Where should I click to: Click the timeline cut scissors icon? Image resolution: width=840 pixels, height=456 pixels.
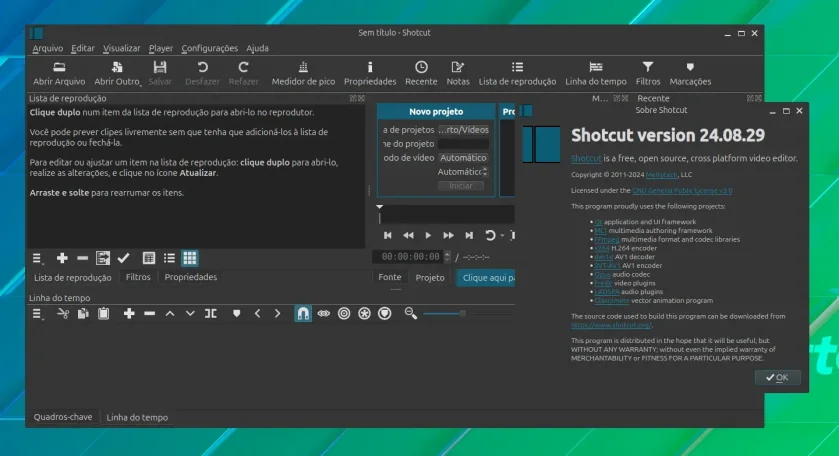tap(63, 313)
